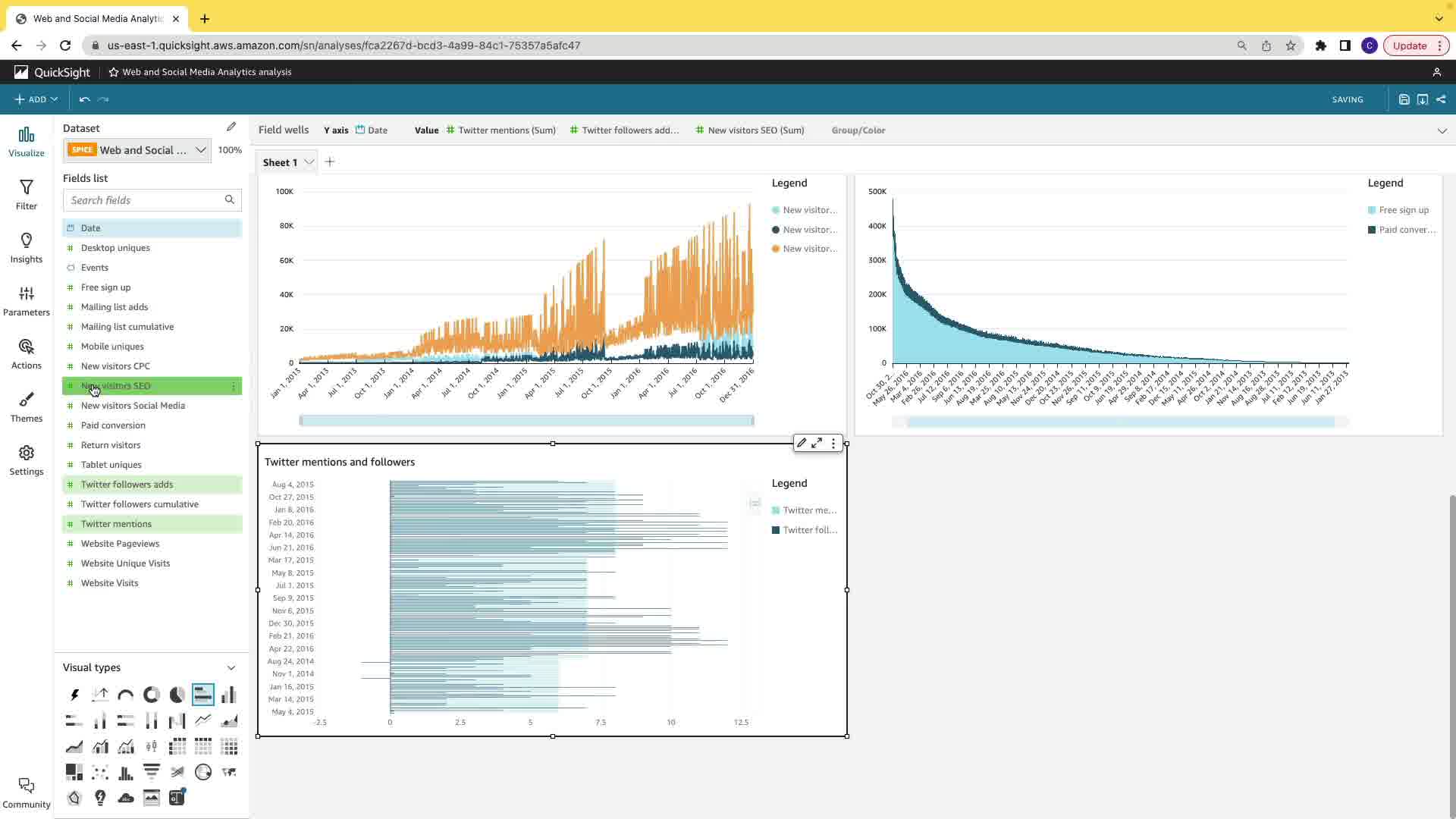Choose the scatter plot visual type
This screenshot has height=819, width=1456.
click(x=100, y=772)
